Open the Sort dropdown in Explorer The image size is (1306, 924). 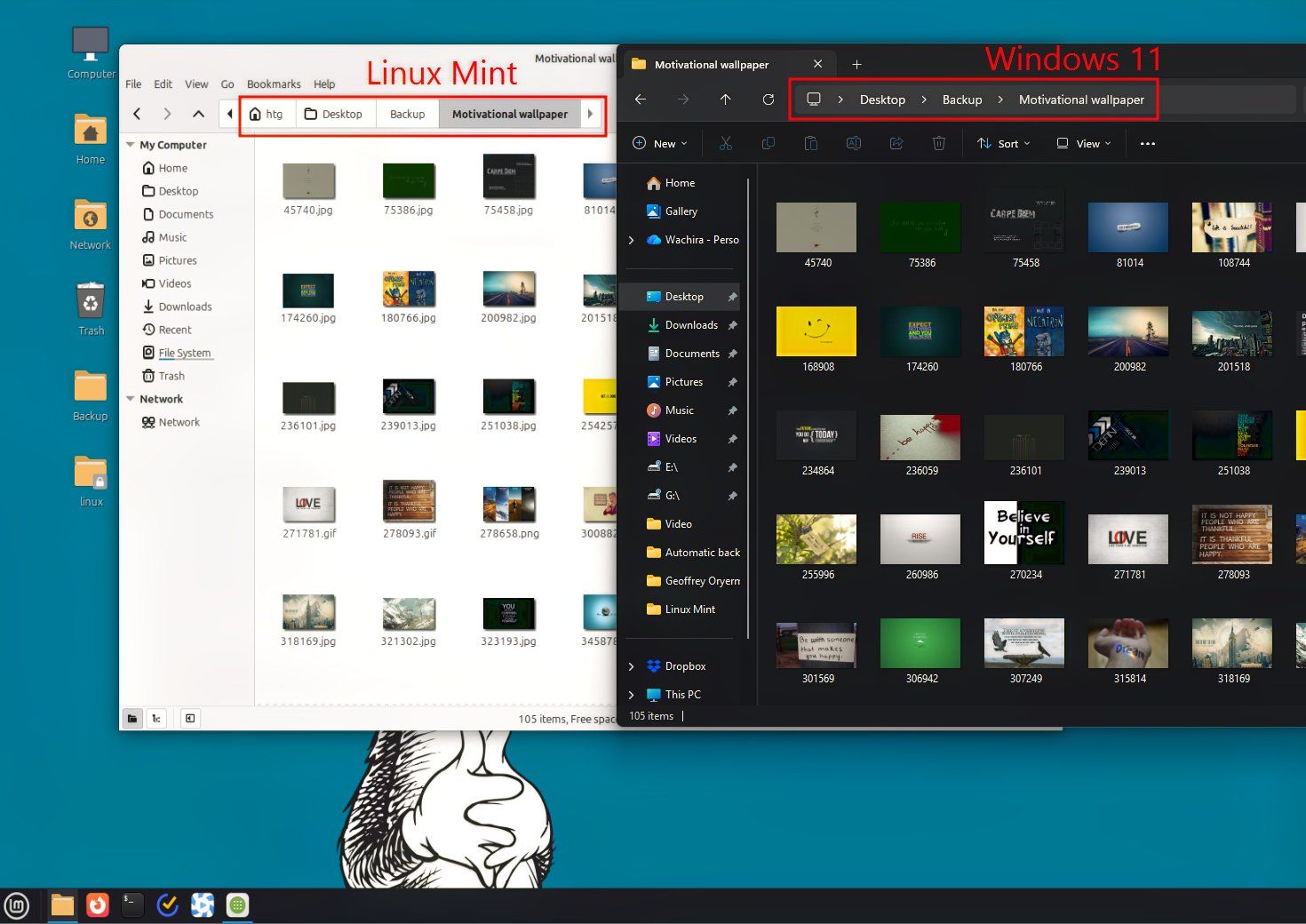click(x=1003, y=143)
